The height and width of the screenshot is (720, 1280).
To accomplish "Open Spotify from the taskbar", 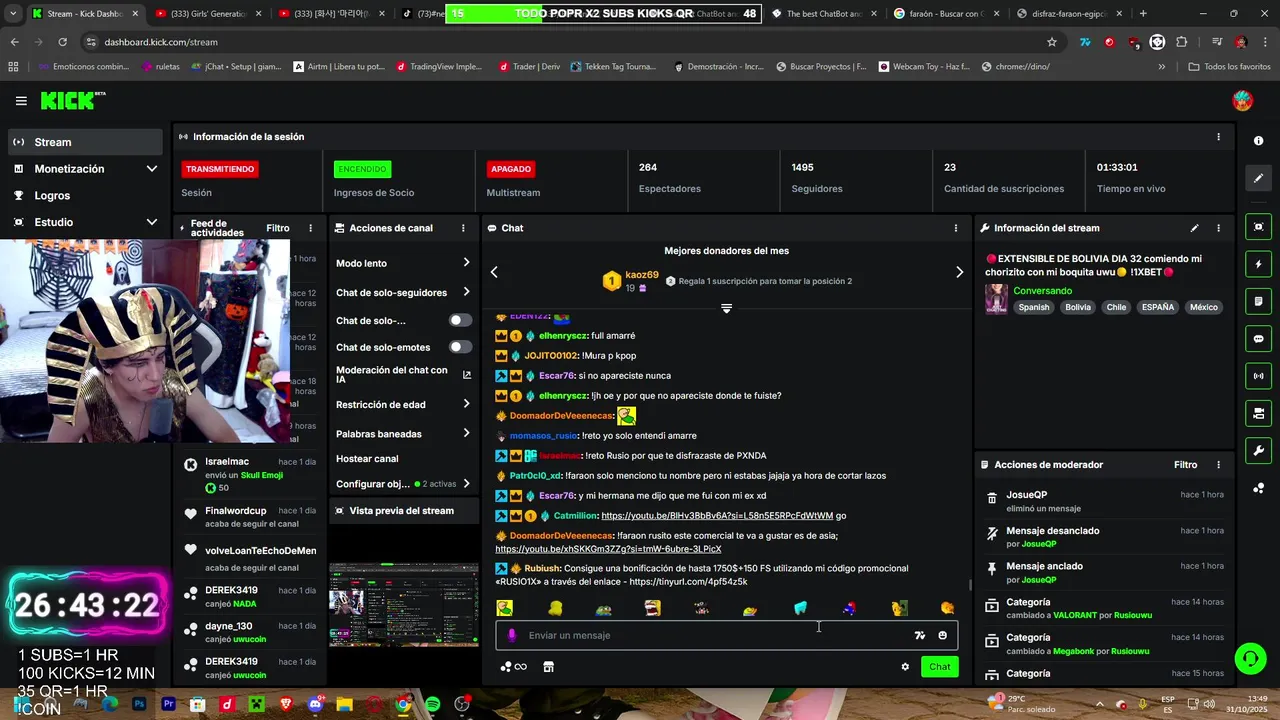I will click(432, 704).
